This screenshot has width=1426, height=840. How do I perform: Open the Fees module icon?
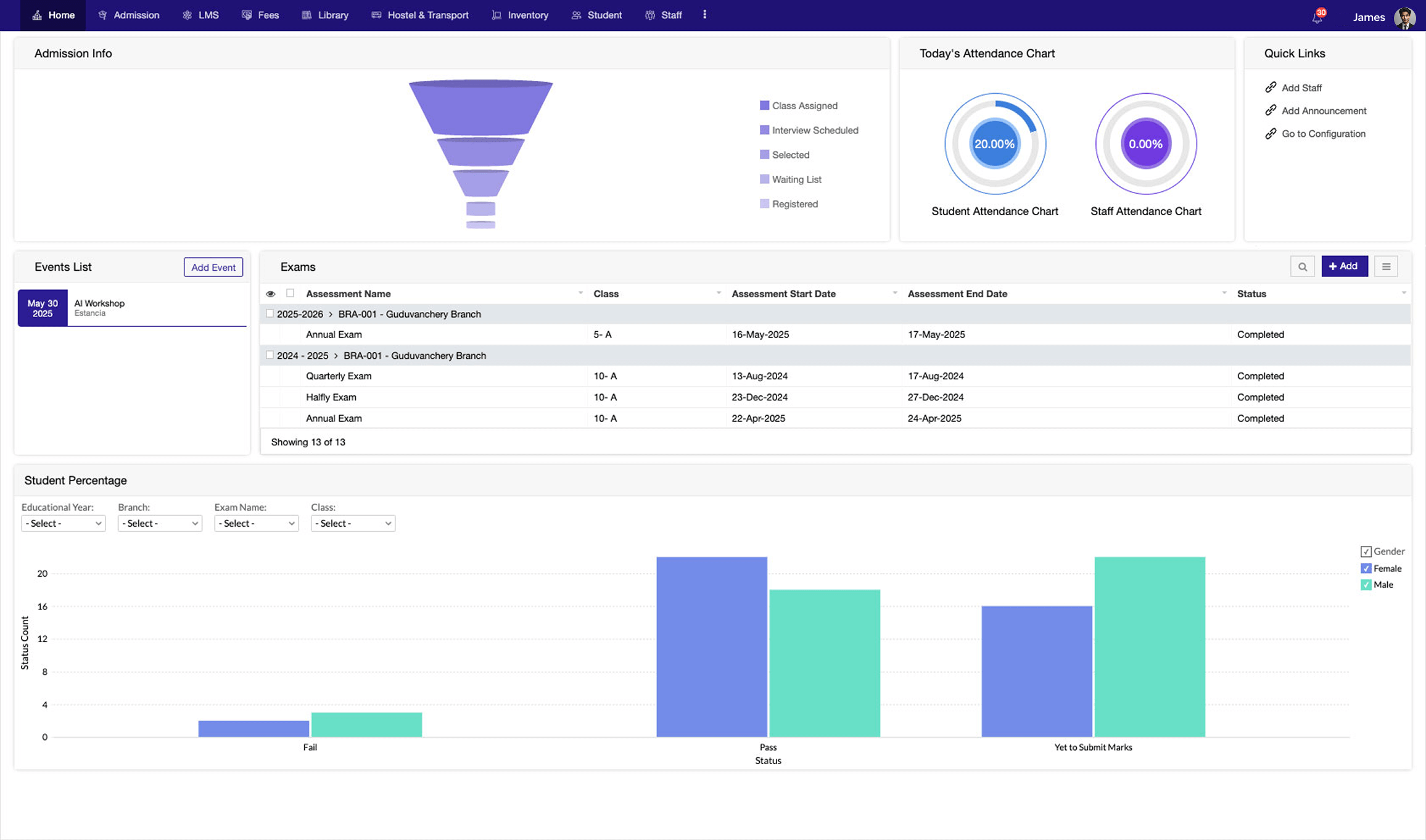click(247, 15)
